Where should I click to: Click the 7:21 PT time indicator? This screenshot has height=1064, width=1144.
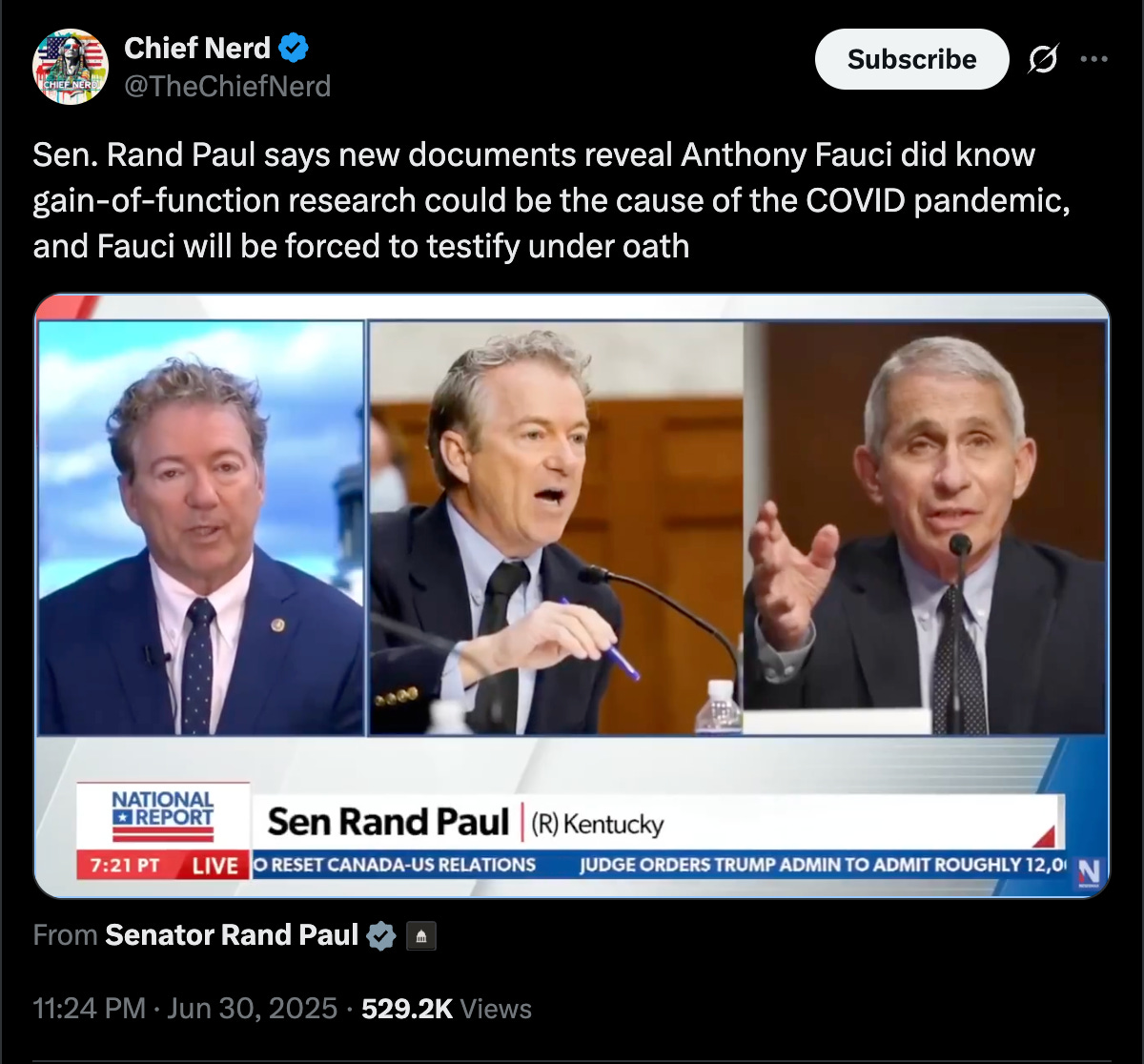pos(125,865)
